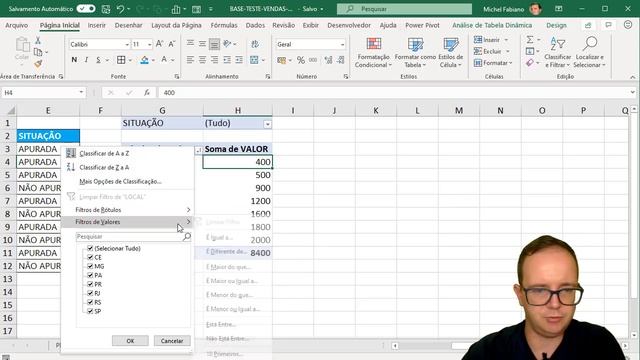640x360 pixels.
Task: Uncheck the RS checkbox
Action: point(90,302)
